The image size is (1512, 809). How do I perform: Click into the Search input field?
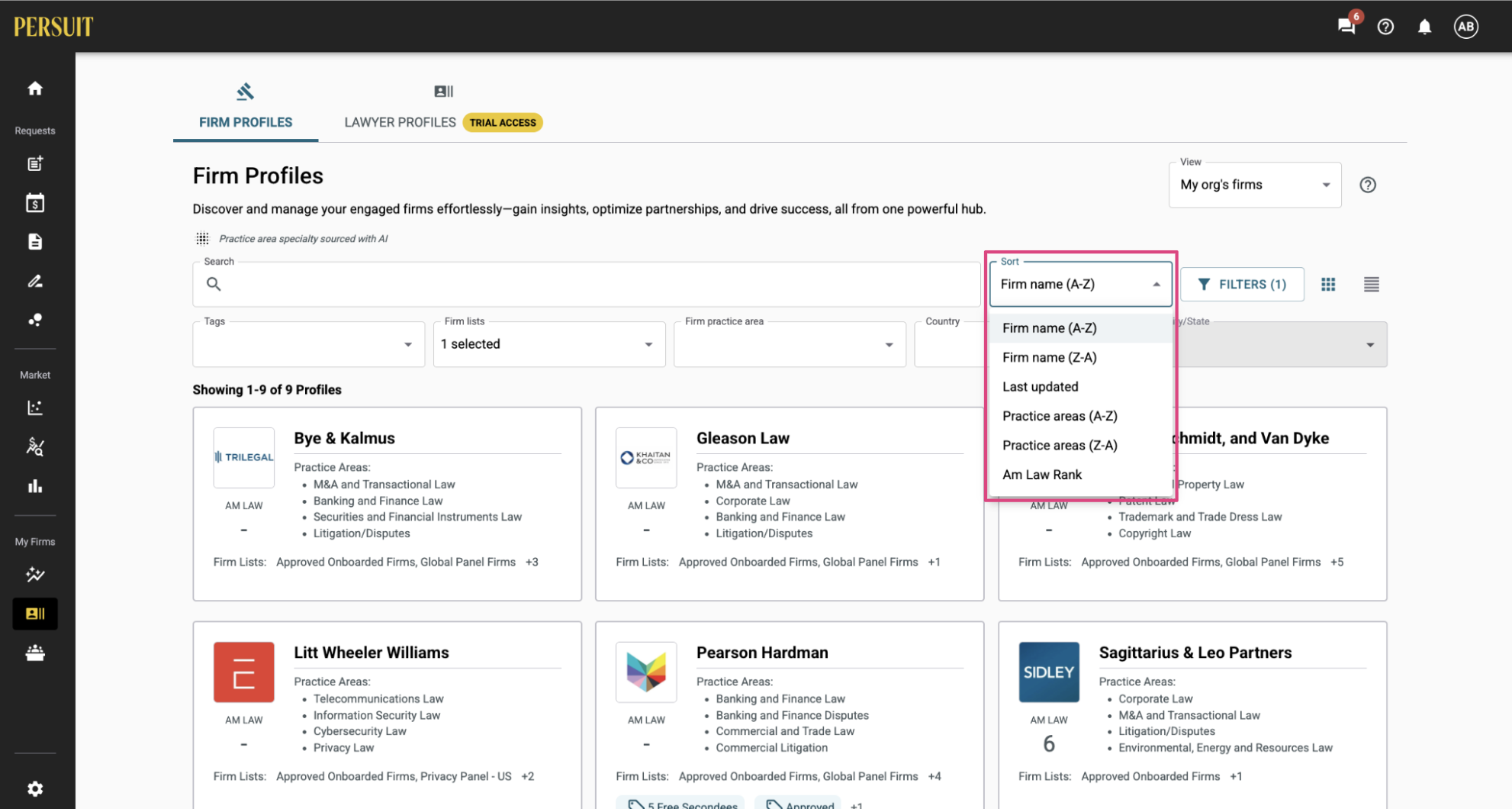(587, 284)
